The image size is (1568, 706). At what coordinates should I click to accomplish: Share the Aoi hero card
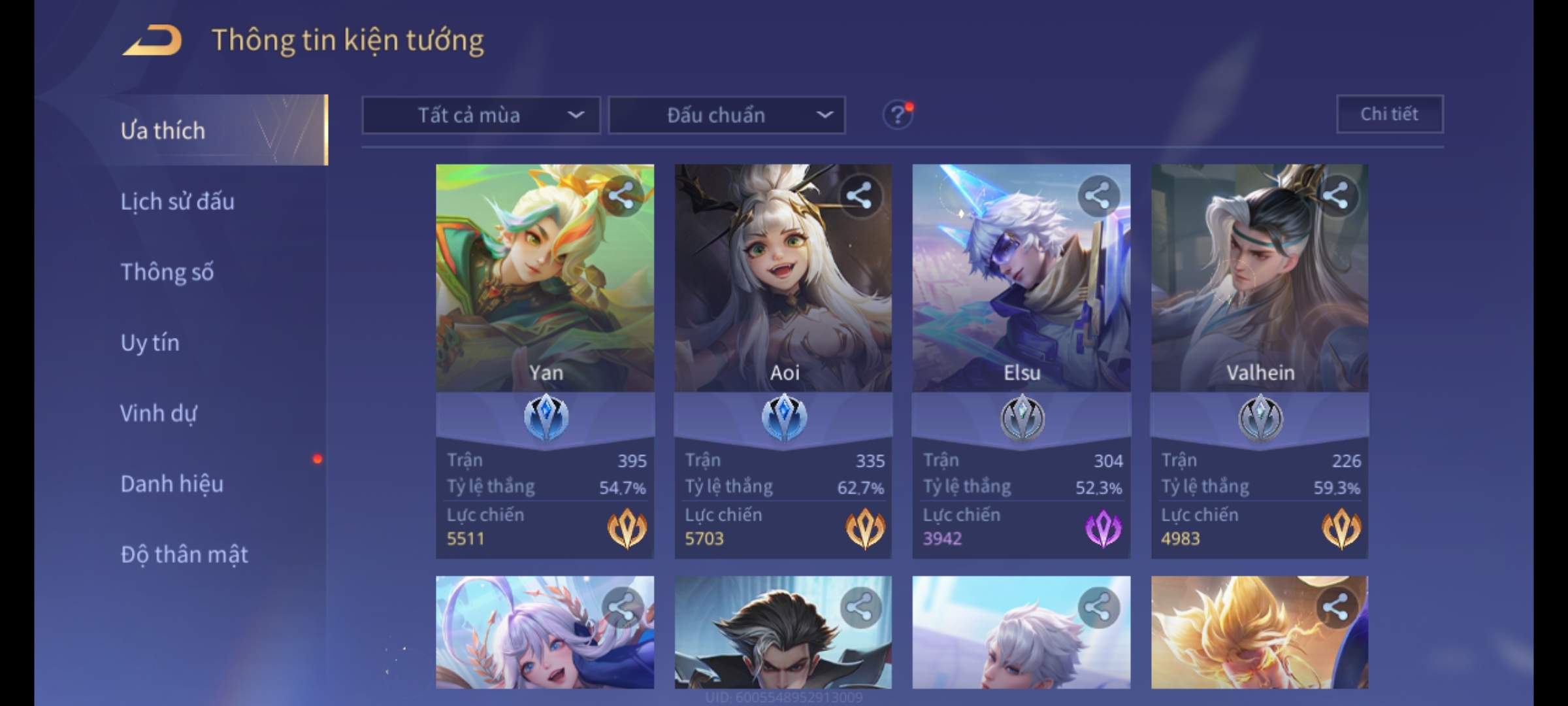pos(859,195)
